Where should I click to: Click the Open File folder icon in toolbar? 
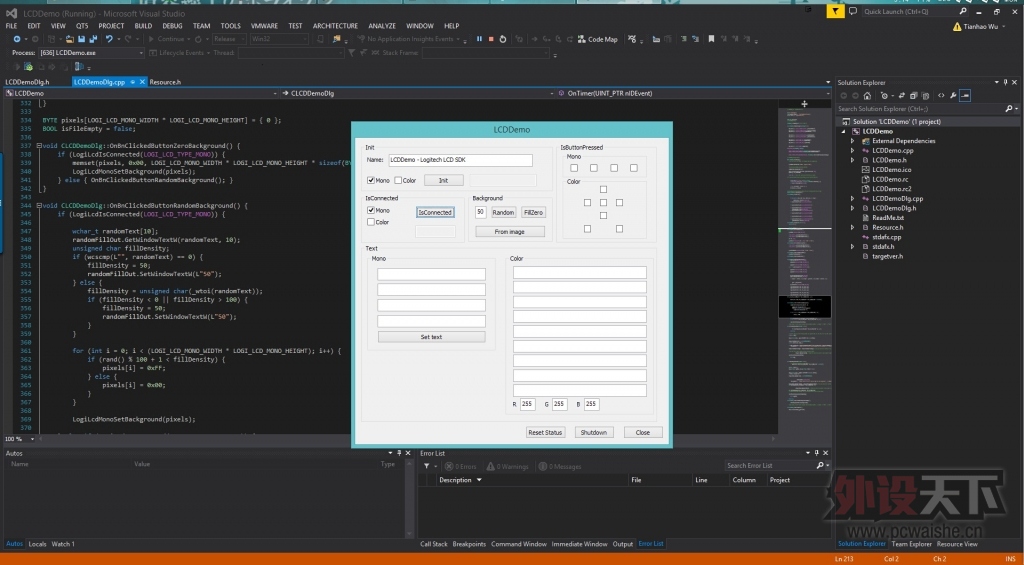point(69,39)
